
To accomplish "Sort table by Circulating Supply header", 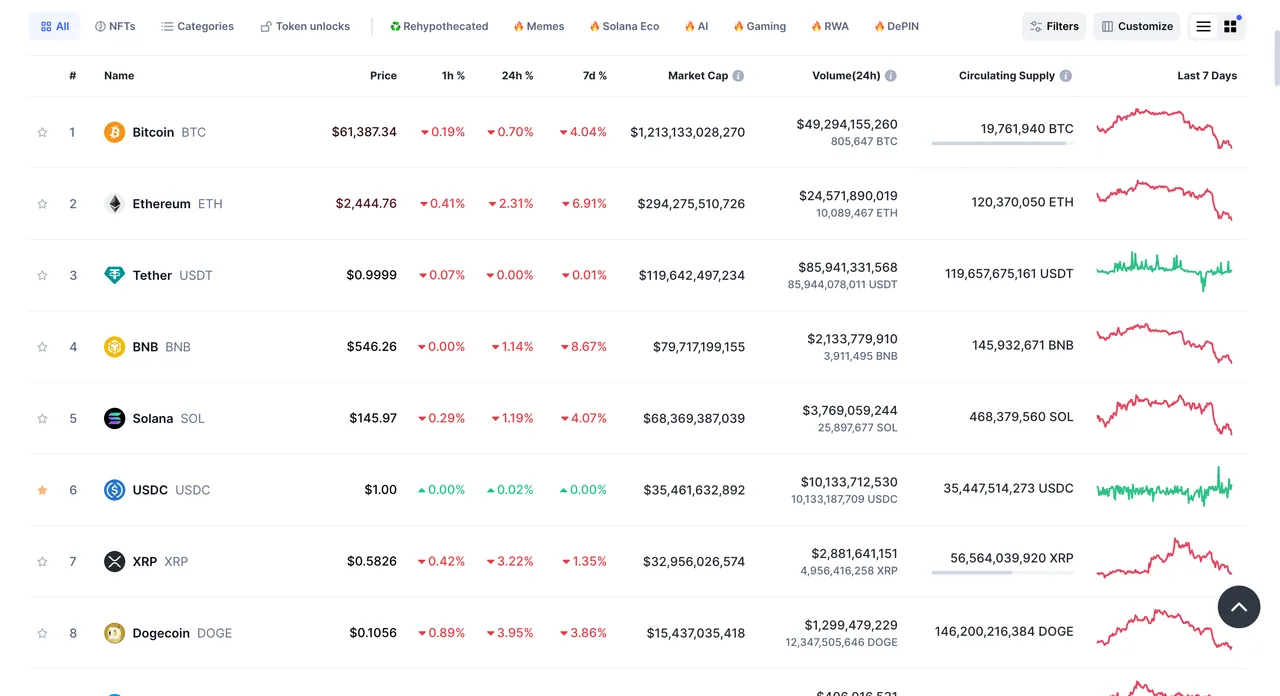I will [x=1007, y=76].
